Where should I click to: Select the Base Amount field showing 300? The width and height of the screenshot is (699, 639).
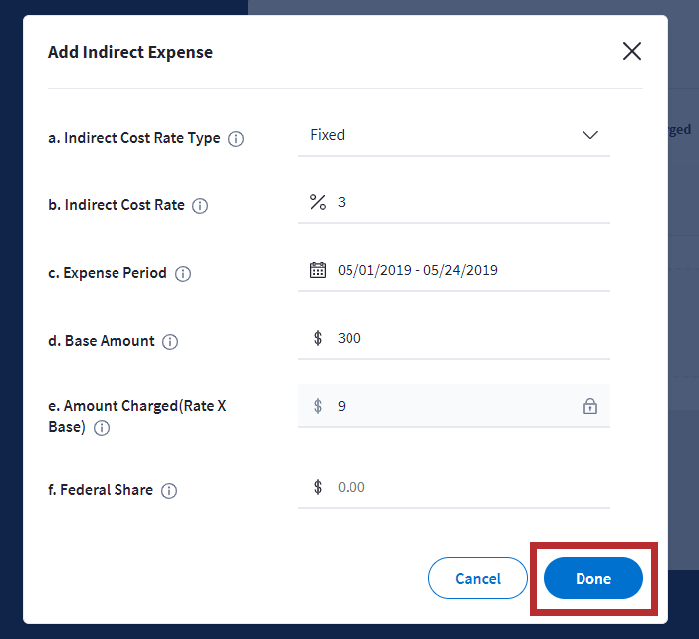470,338
